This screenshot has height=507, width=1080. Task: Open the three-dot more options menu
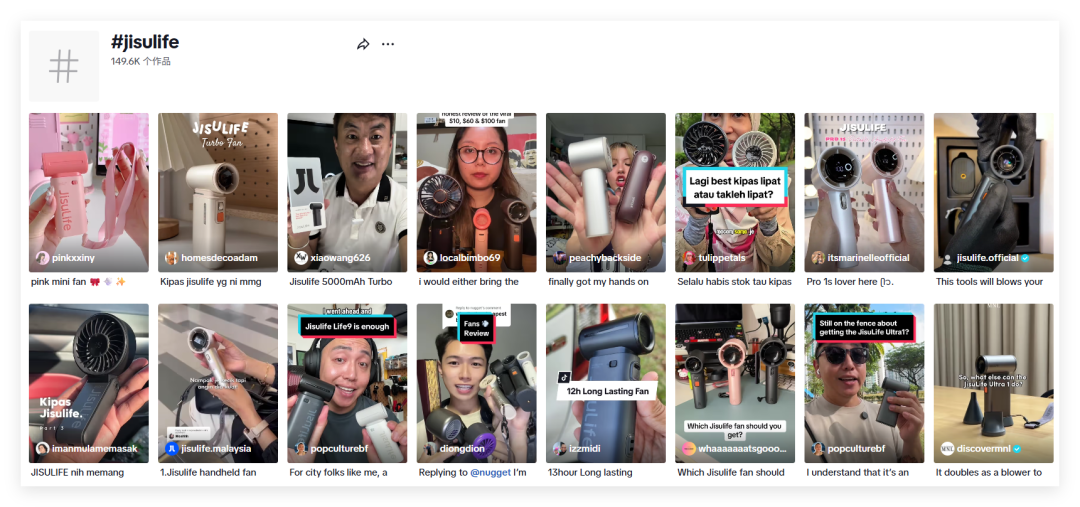(x=388, y=44)
